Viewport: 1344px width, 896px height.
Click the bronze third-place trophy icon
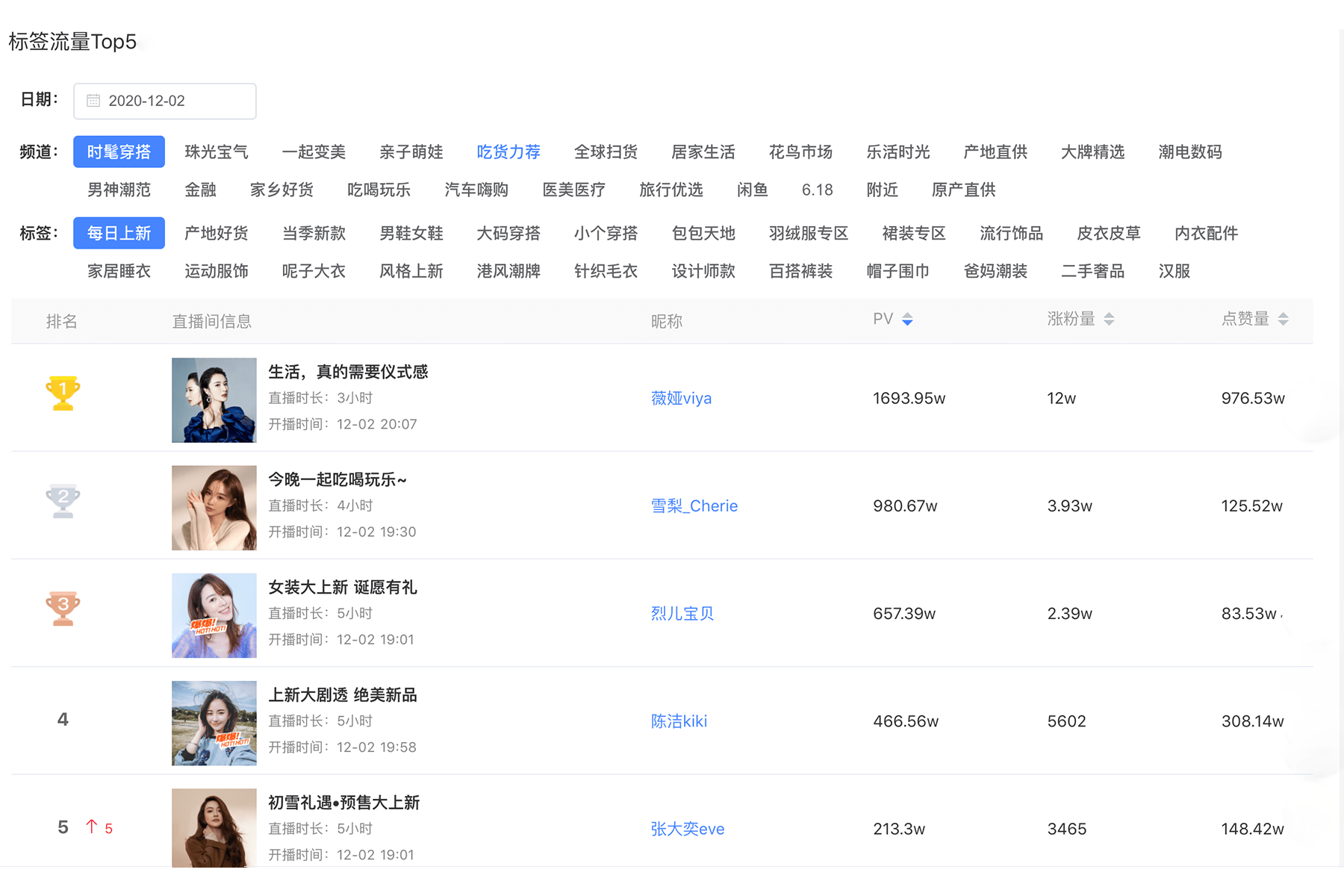(63, 609)
